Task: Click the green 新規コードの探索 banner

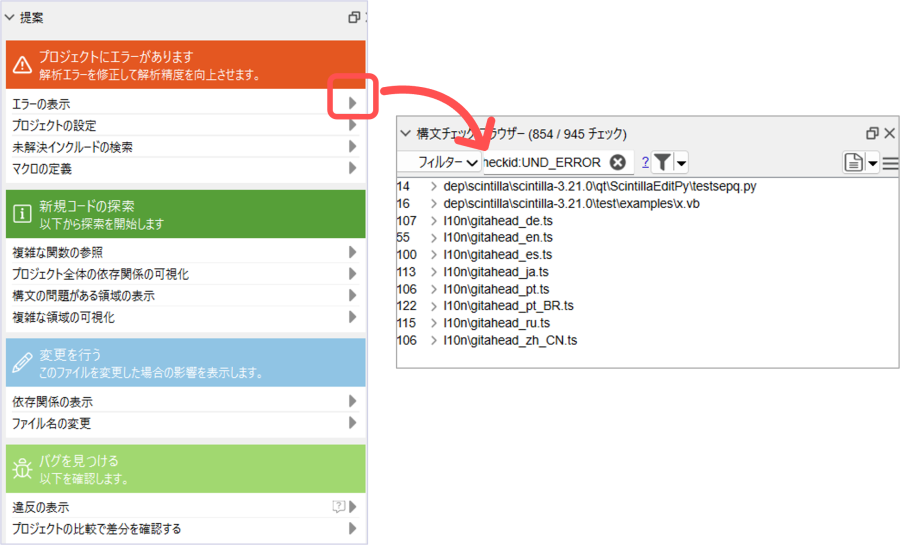Action: tap(185, 214)
